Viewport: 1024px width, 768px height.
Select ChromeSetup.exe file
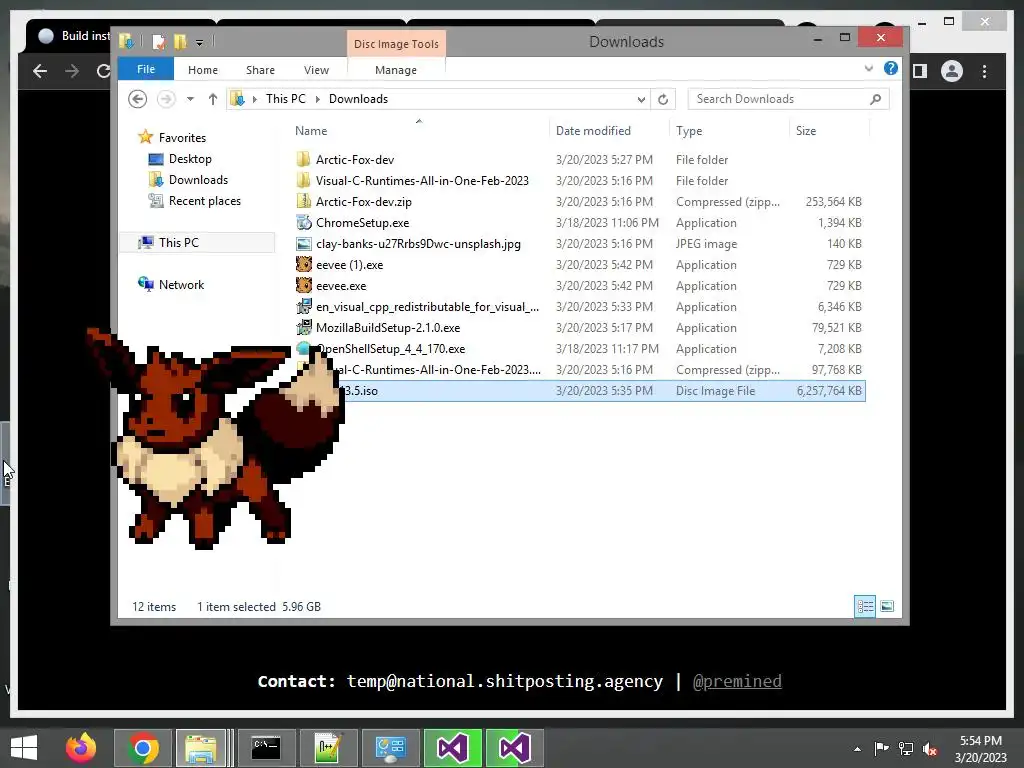579,223
